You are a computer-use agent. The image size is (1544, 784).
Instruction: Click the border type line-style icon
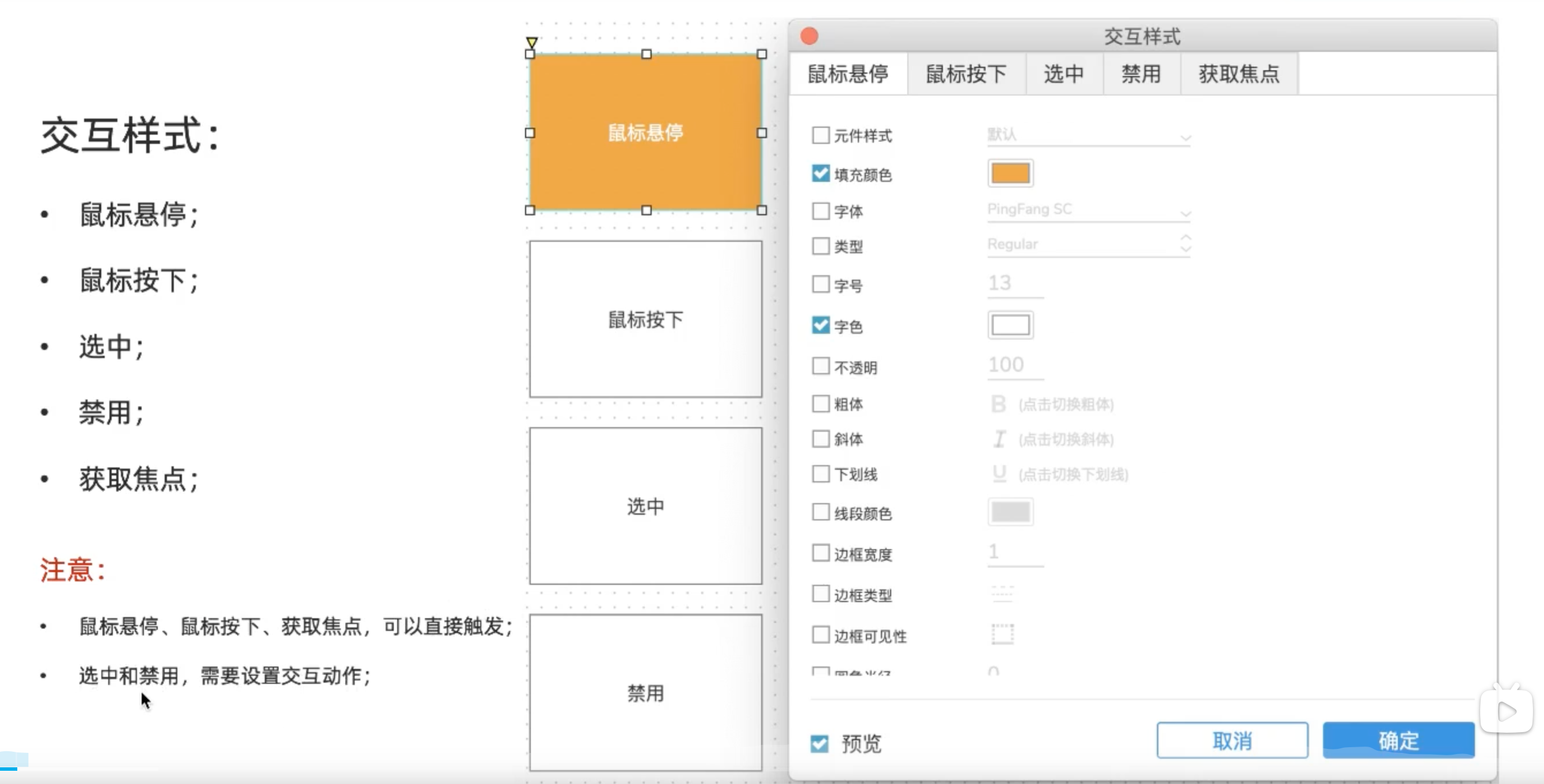tap(1002, 593)
